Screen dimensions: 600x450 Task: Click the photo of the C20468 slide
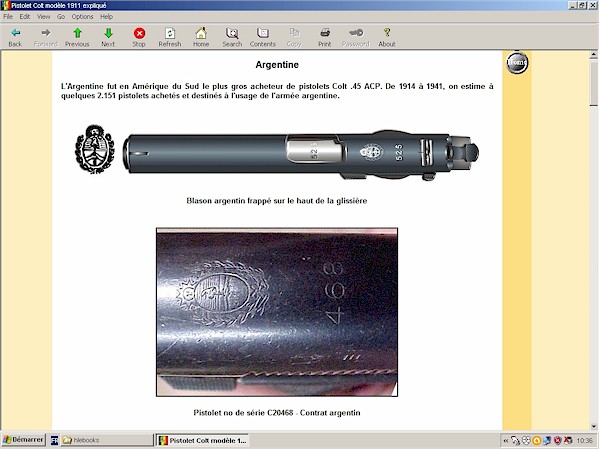coord(277,312)
